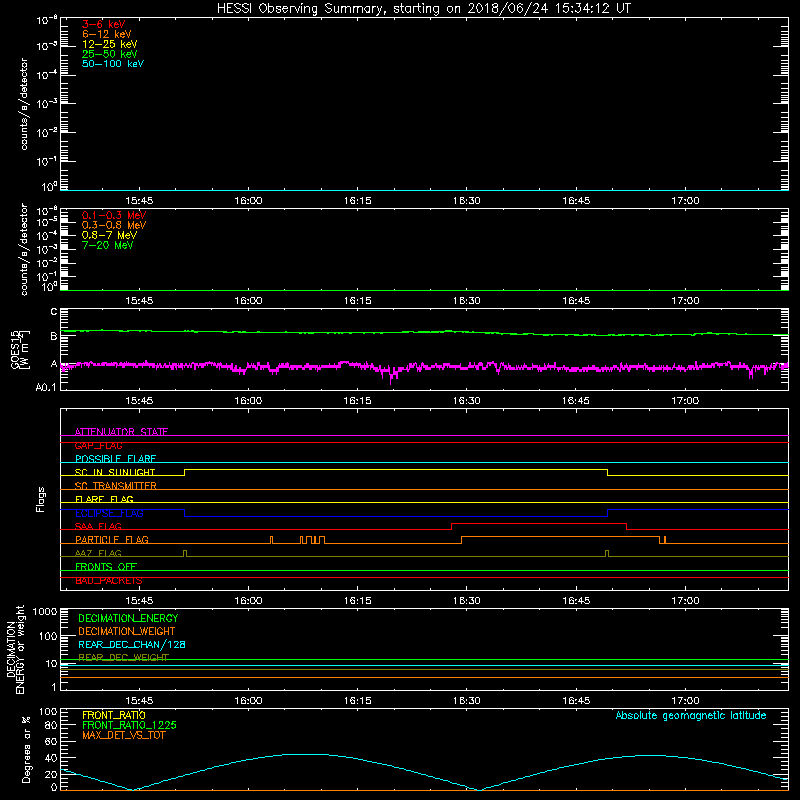The image size is (800, 800).
Task: Click the POSSIBLE_FLARE flag label
Action: (x=115, y=459)
